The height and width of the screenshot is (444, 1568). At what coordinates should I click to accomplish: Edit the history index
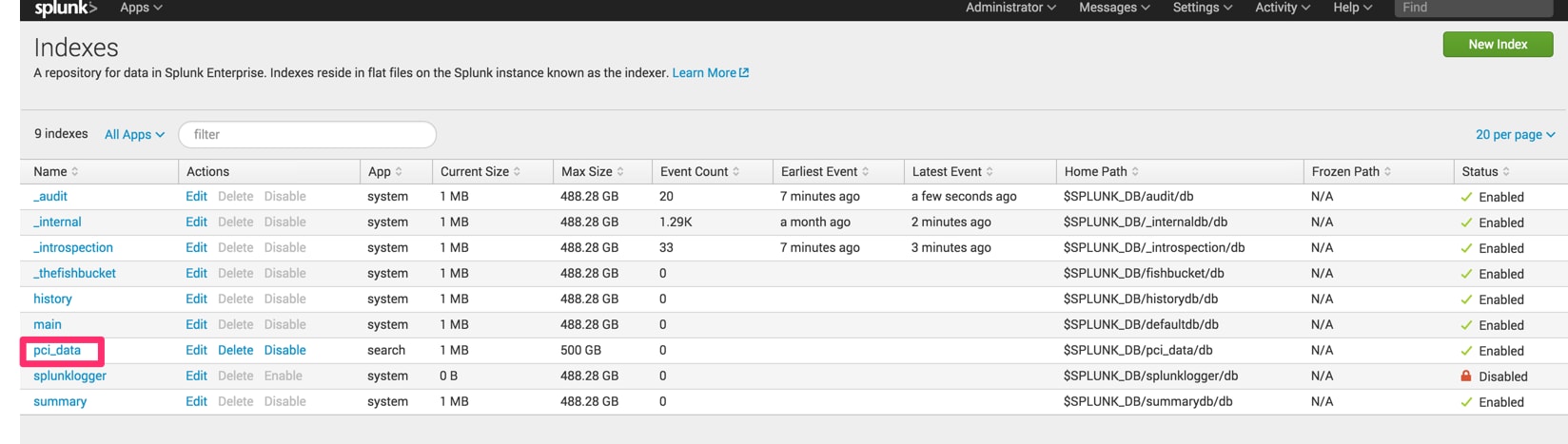196,299
